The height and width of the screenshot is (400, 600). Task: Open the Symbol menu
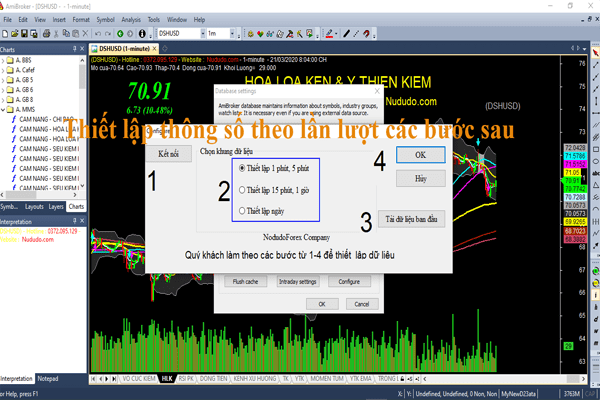(x=105, y=20)
